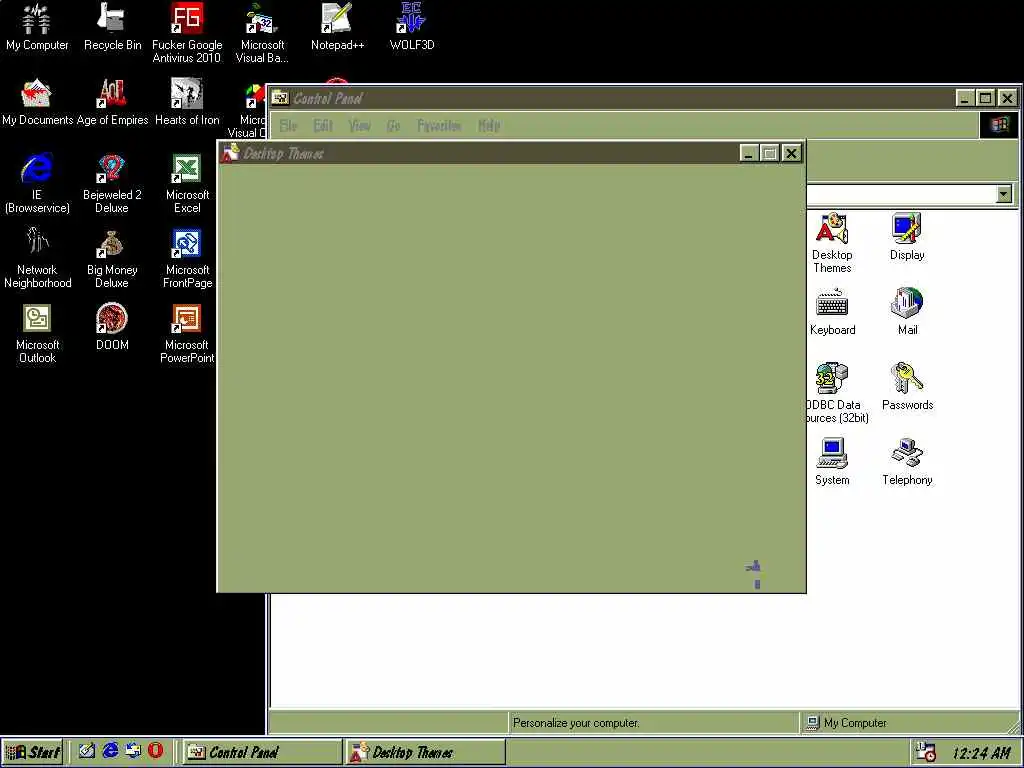Open IE (Browservice) desktop icon

point(37,183)
